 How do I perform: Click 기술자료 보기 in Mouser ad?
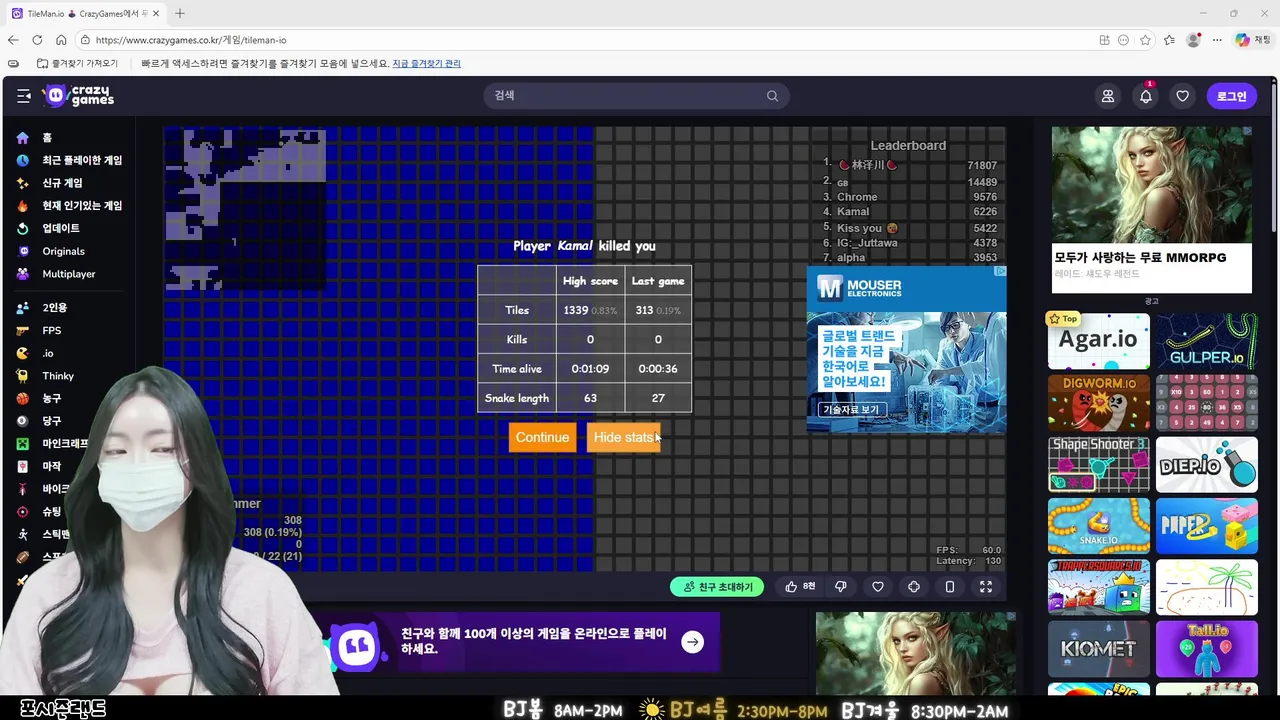pos(851,409)
